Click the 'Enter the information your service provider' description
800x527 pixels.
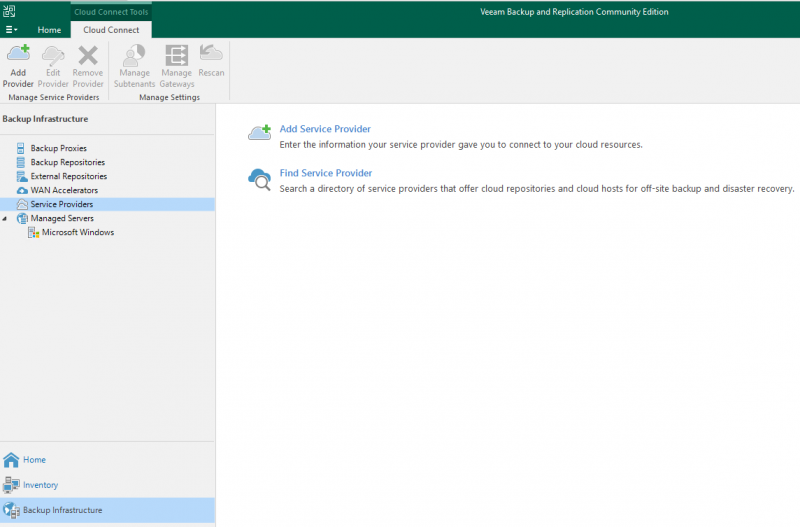click(x=461, y=144)
